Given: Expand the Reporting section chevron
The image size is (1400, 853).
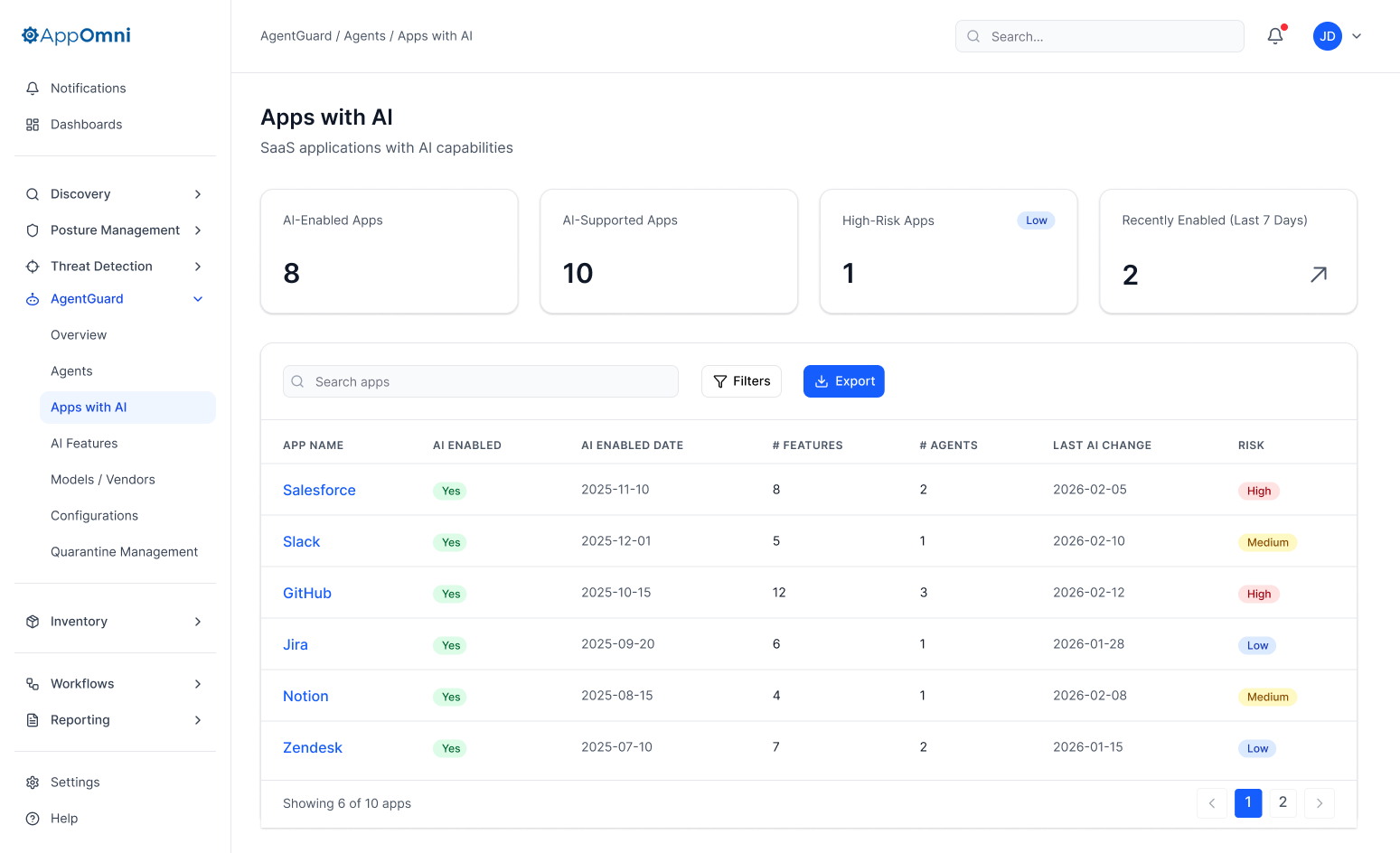Looking at the screenshot, I should 198,720.
